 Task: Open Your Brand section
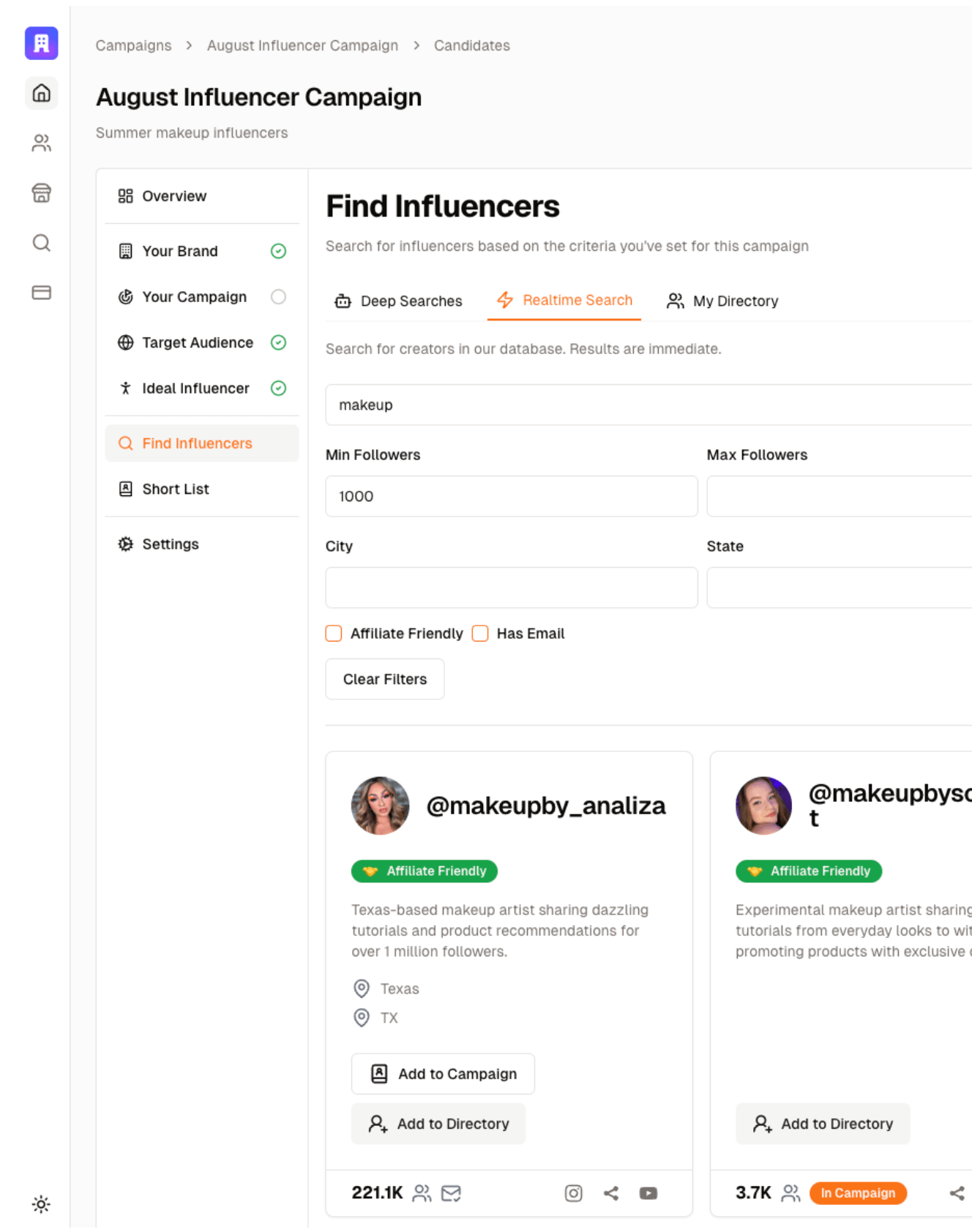pyautogui.click(x=202, y=251)
